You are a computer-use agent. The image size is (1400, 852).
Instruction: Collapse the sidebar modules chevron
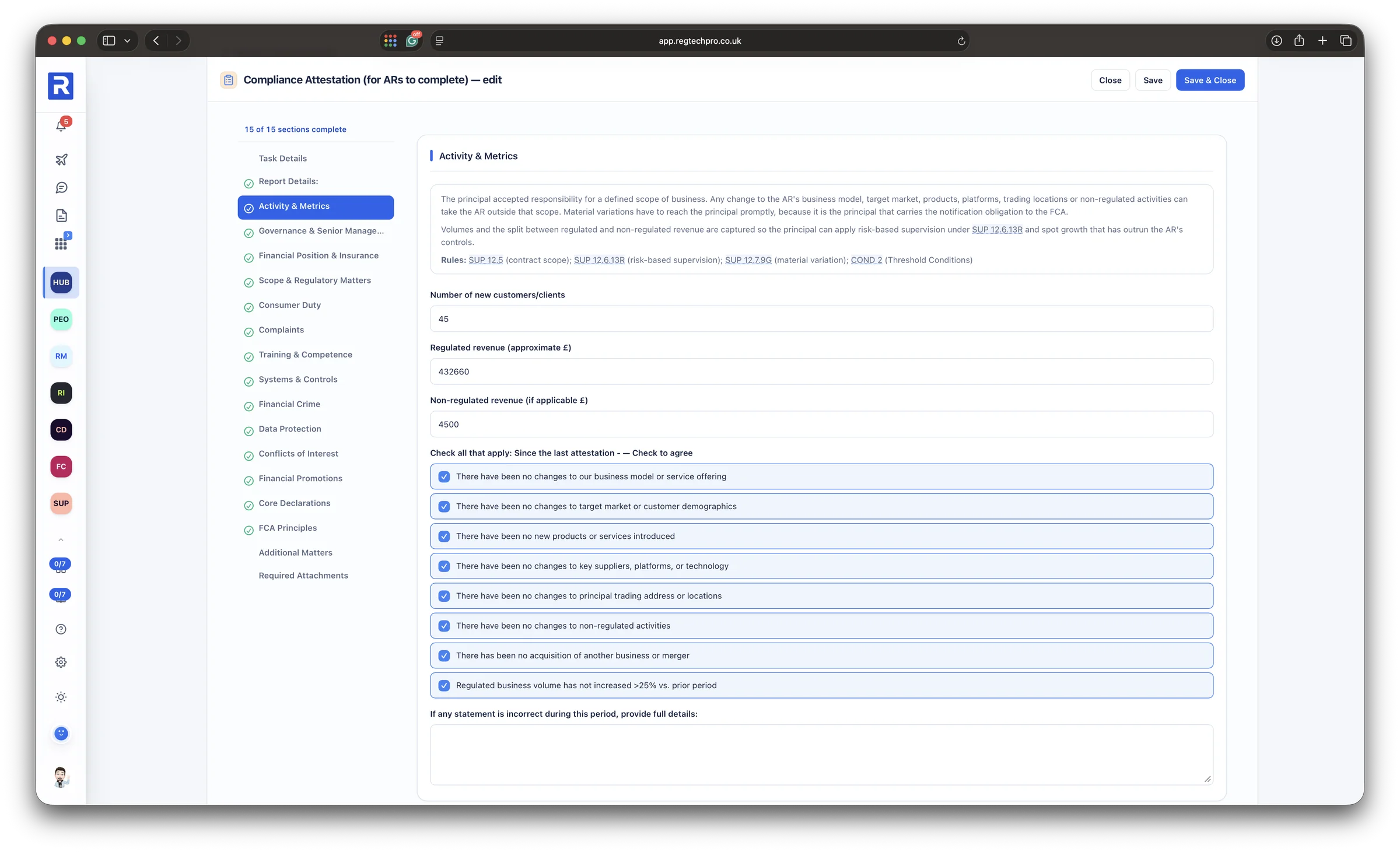tap(61, 540)
